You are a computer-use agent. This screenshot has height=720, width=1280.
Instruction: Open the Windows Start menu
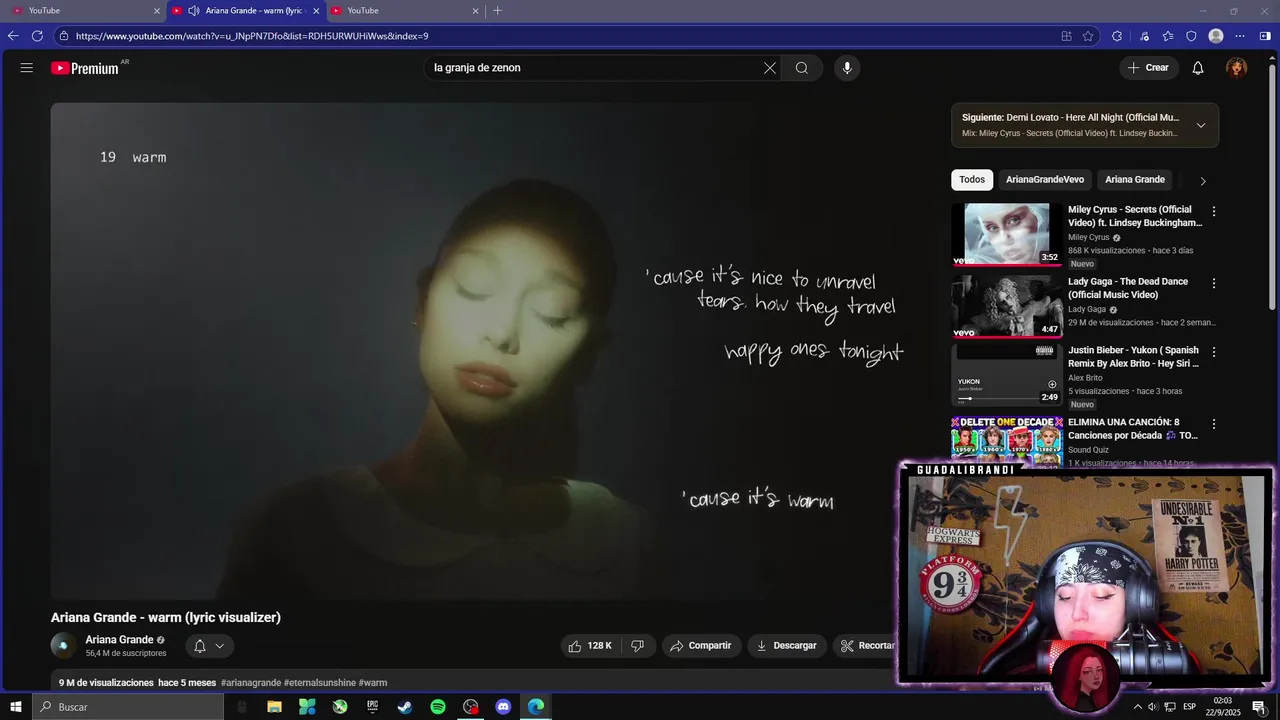tap(15, 707)
